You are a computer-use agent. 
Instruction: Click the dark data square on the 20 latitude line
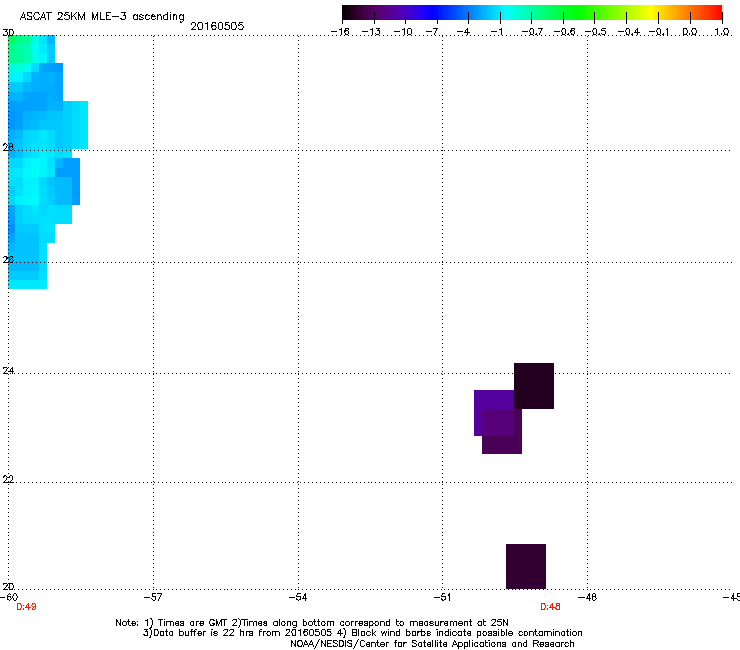click(x=526, y=566)
